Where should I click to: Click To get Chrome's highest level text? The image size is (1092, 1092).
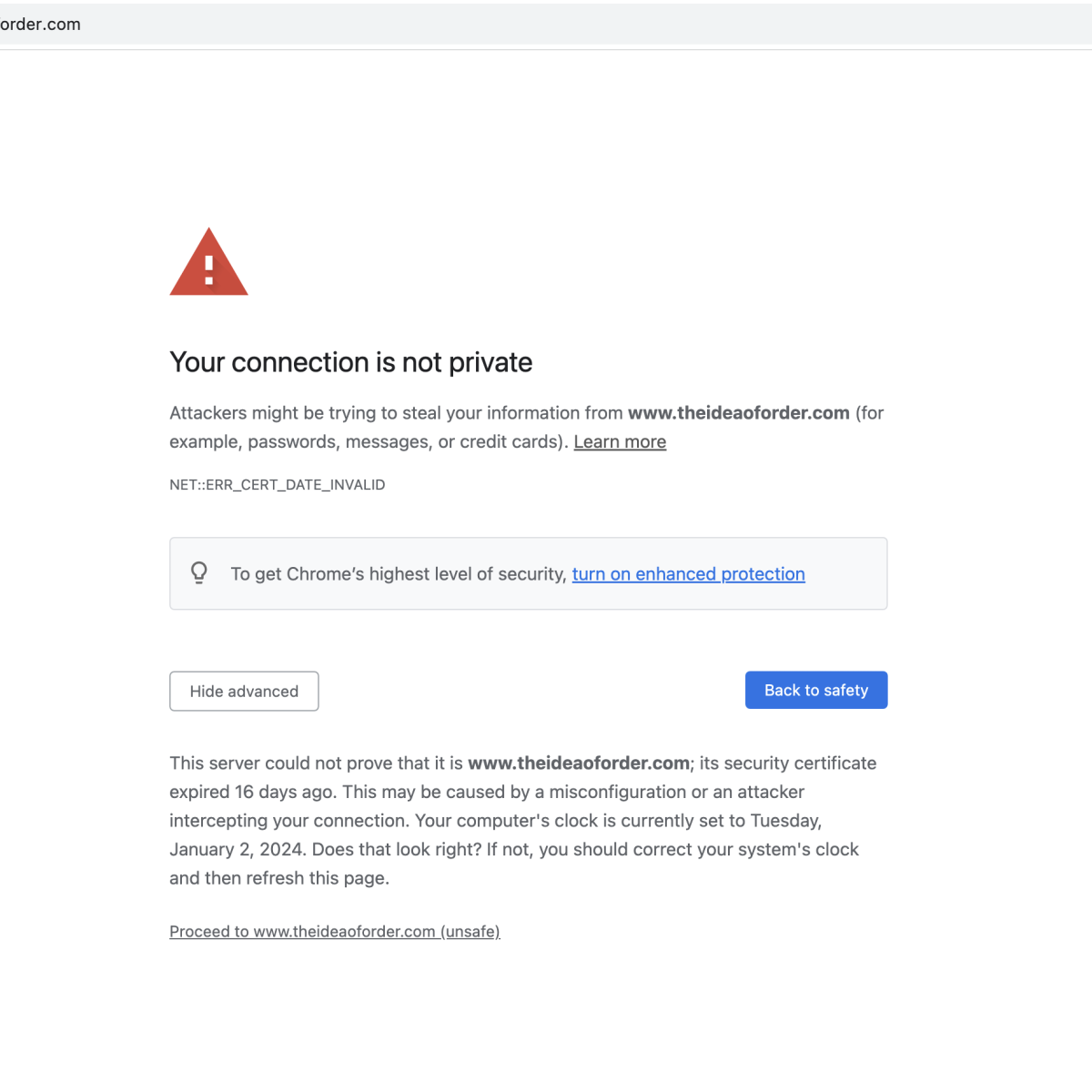coord(399,574)
